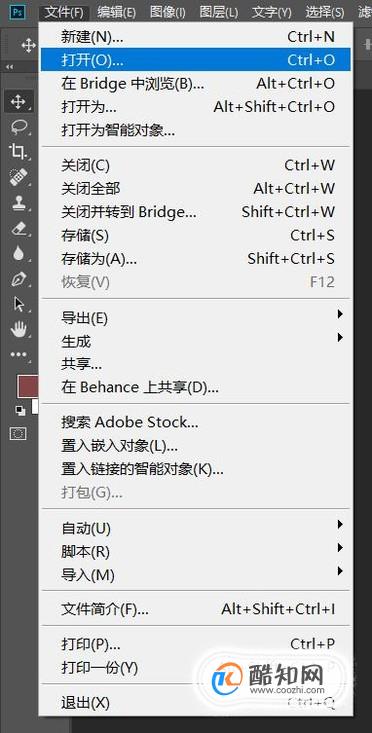
Task: Select the Move tool in toolbar
Action: pyautogui.click(x=19, y=101)
